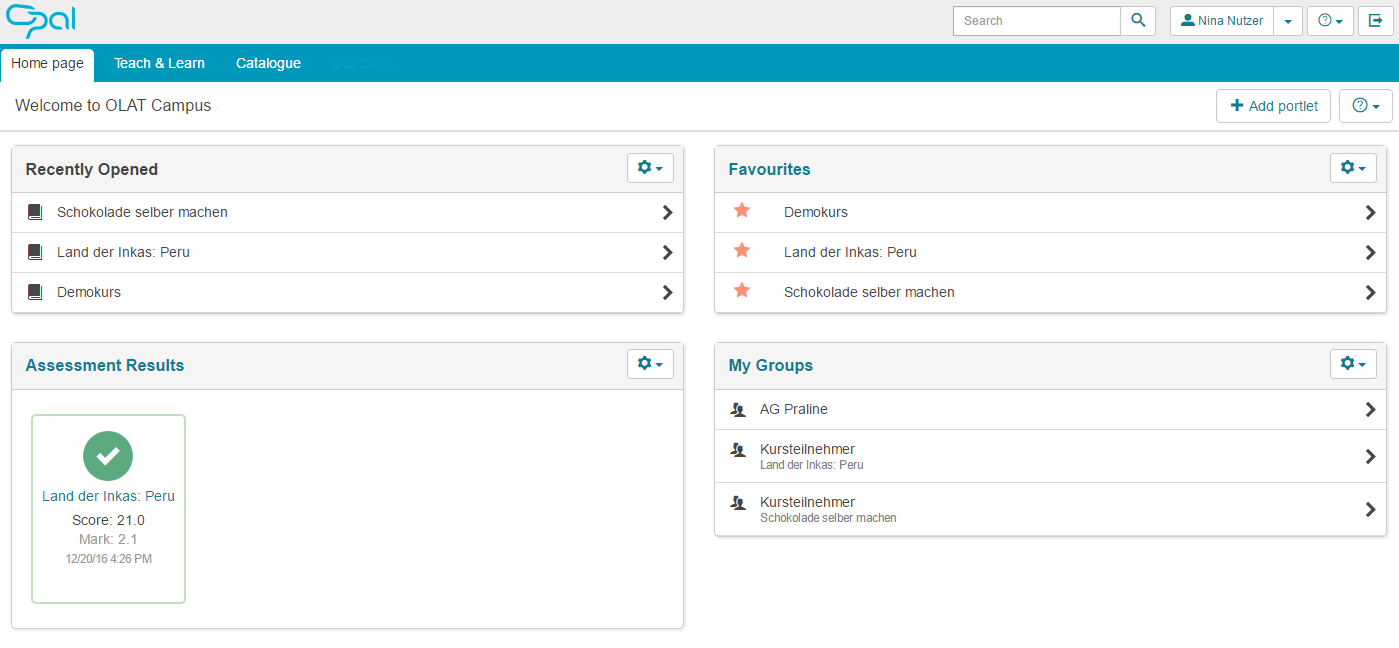Open the Catalogue tab
Viewport: 1399px width, 648px height.
tap(268, 63)
